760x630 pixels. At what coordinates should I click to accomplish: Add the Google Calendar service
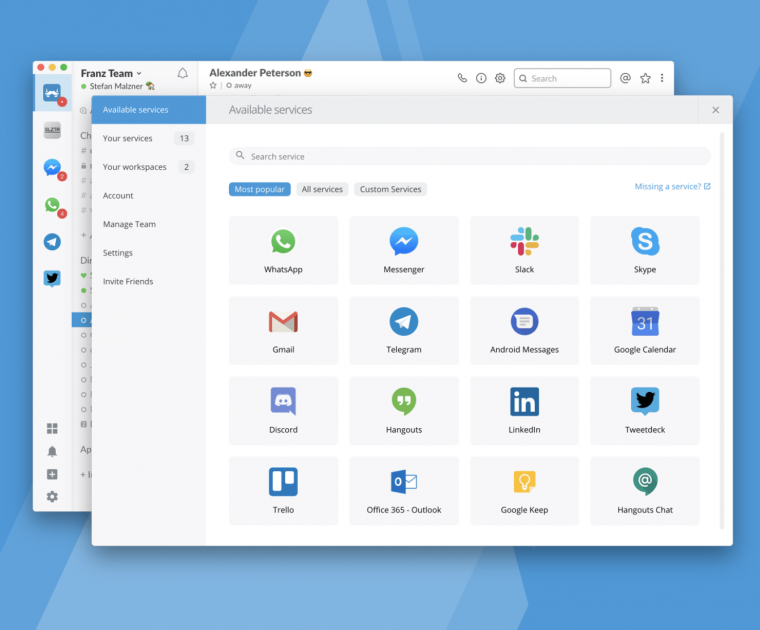(x=645, y=331)
